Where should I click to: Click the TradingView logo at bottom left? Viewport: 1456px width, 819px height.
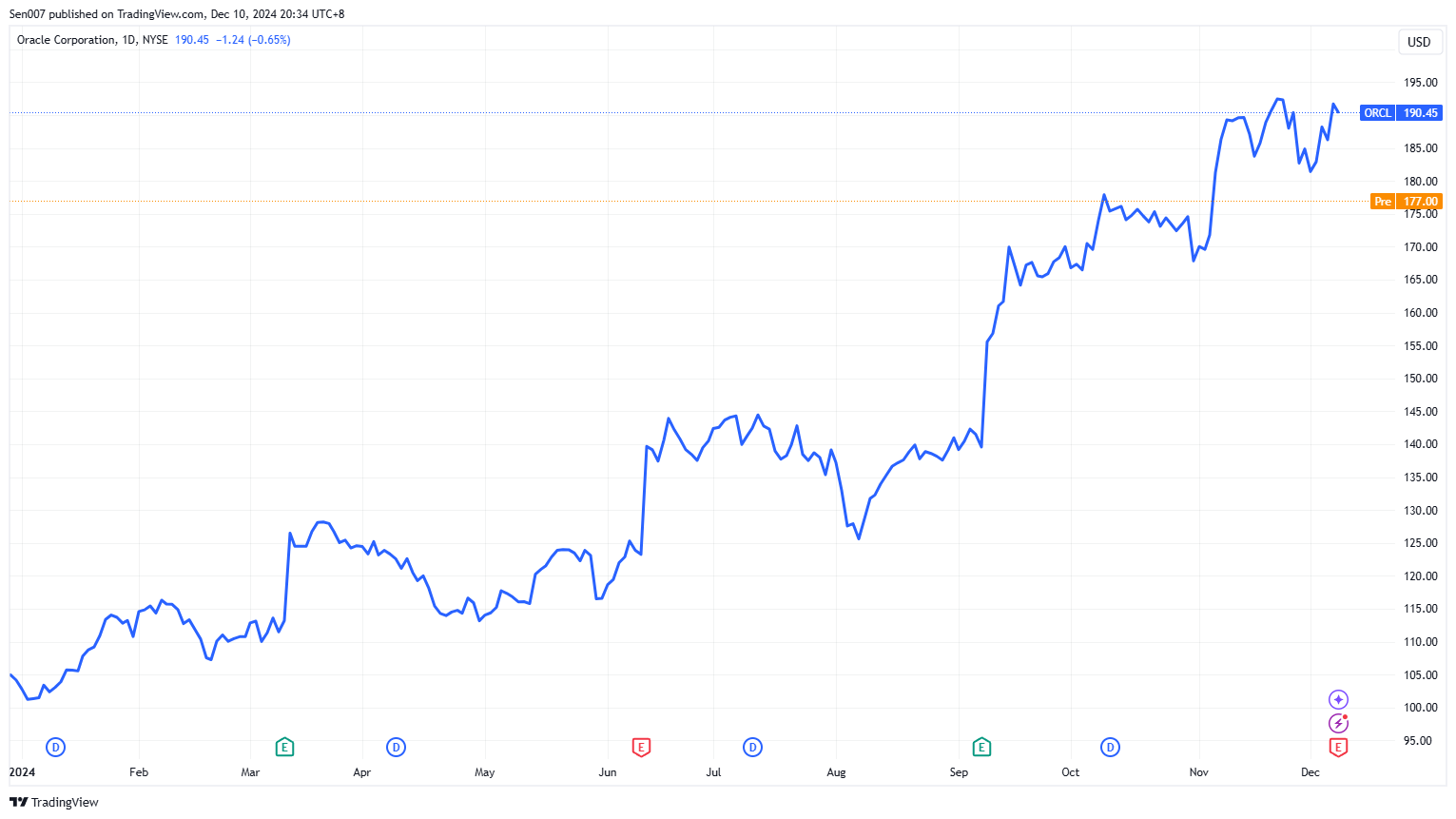click(x=54, y=802)
